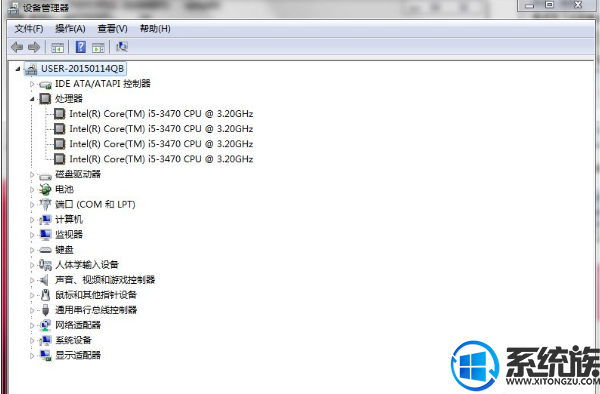Expand the 端口 (COM 和 LPT) node

point(32,205)
